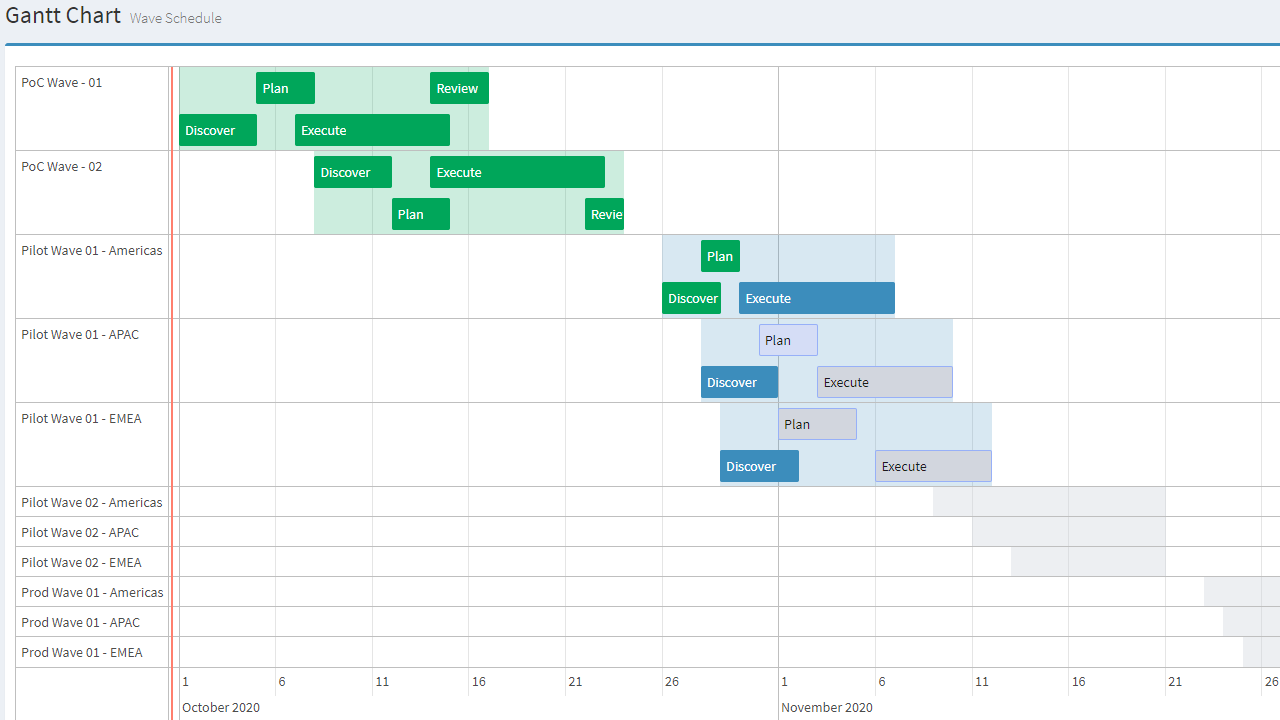Image resolution: width=1280 pixels, height=720 pixels.
Task: Select Plan bar in Pilot Wave 01 - APAC
Action: (788, 340)
